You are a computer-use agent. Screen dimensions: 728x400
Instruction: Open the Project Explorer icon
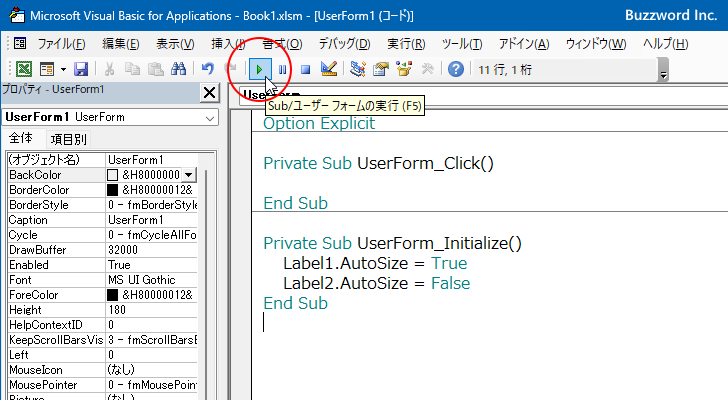click(x=358, y=70)
